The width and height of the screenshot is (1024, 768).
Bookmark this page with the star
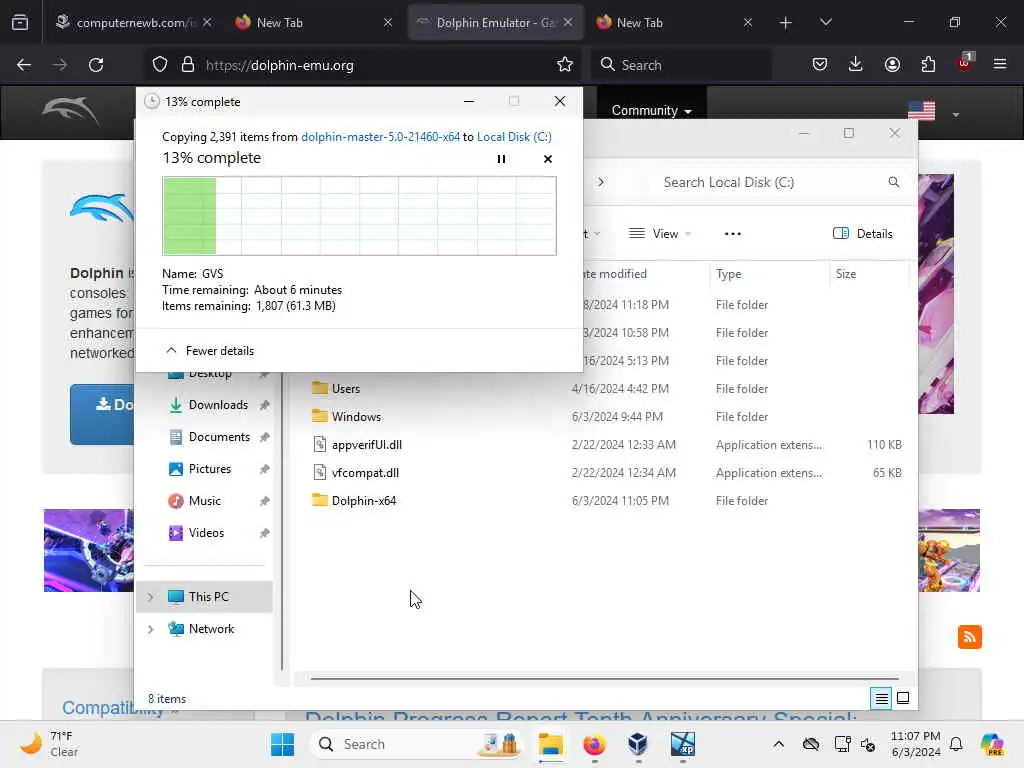click(565, 65)
